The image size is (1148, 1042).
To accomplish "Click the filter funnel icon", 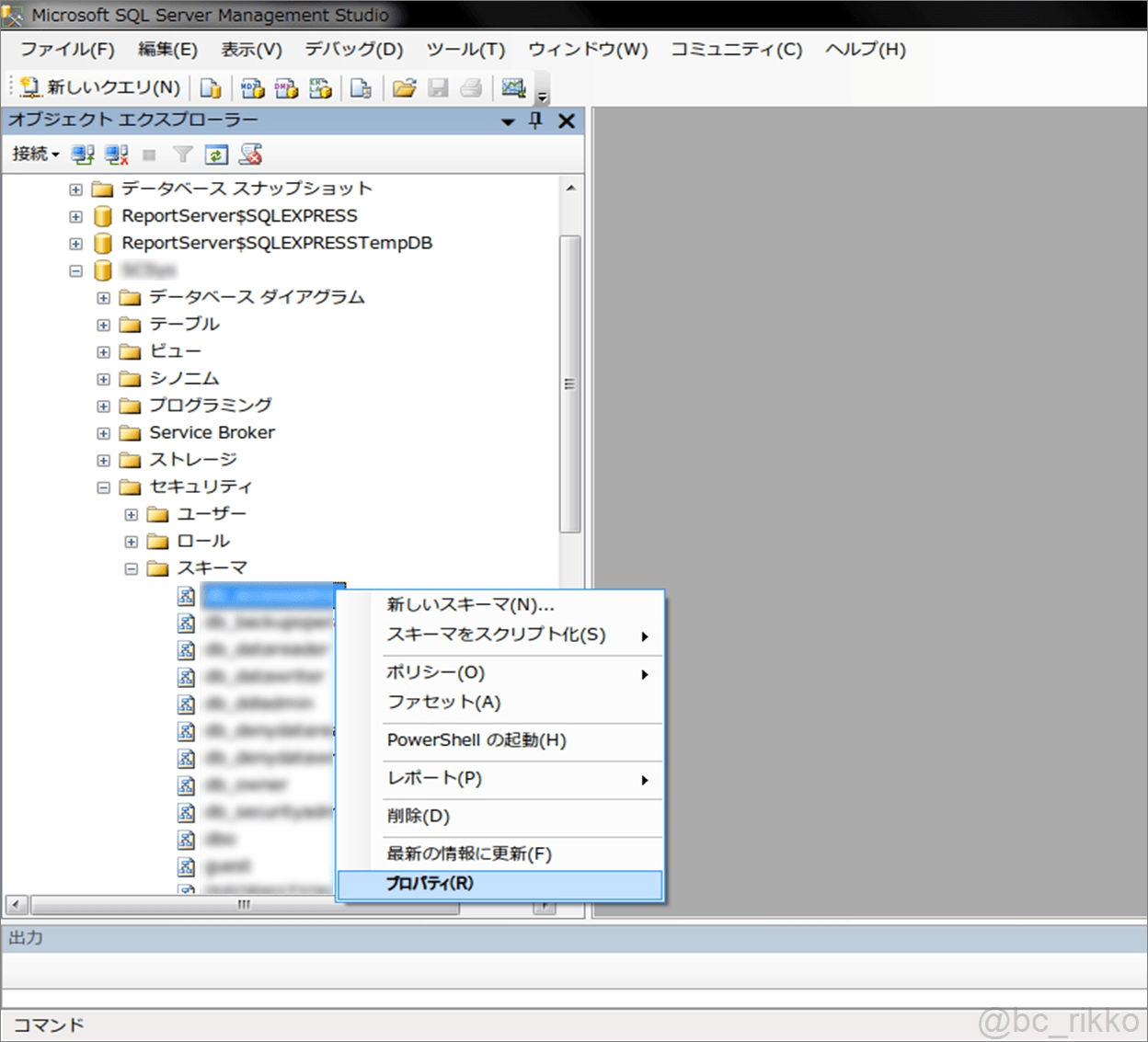I will (x=183, y=155).
